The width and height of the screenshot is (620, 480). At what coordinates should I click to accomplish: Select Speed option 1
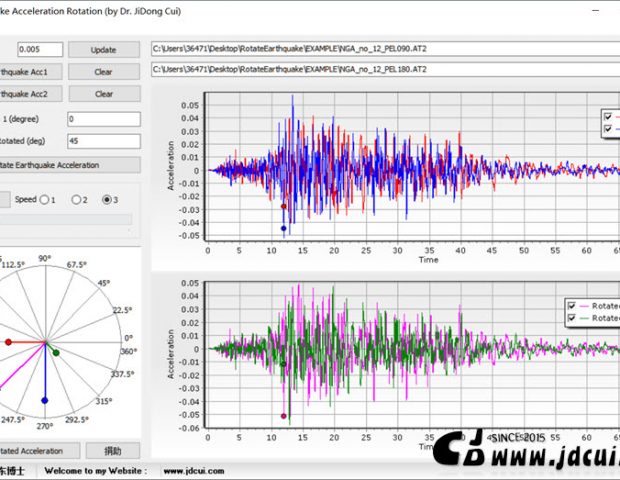(44, 199)
